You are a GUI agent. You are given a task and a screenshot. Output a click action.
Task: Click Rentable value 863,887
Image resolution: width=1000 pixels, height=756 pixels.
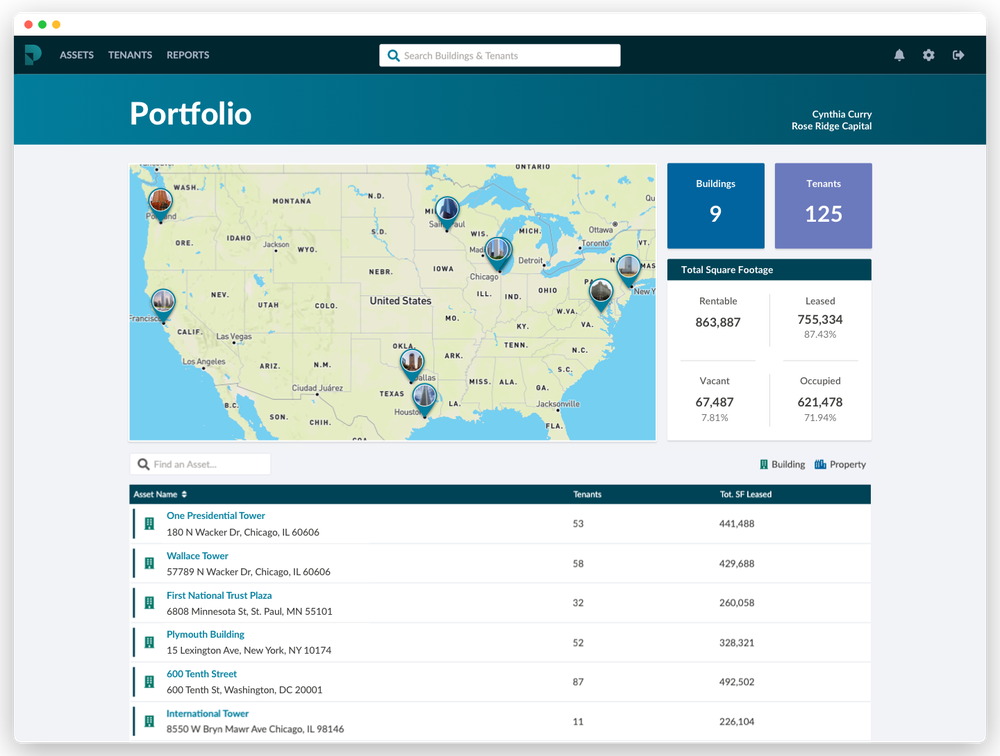[717, 322]
